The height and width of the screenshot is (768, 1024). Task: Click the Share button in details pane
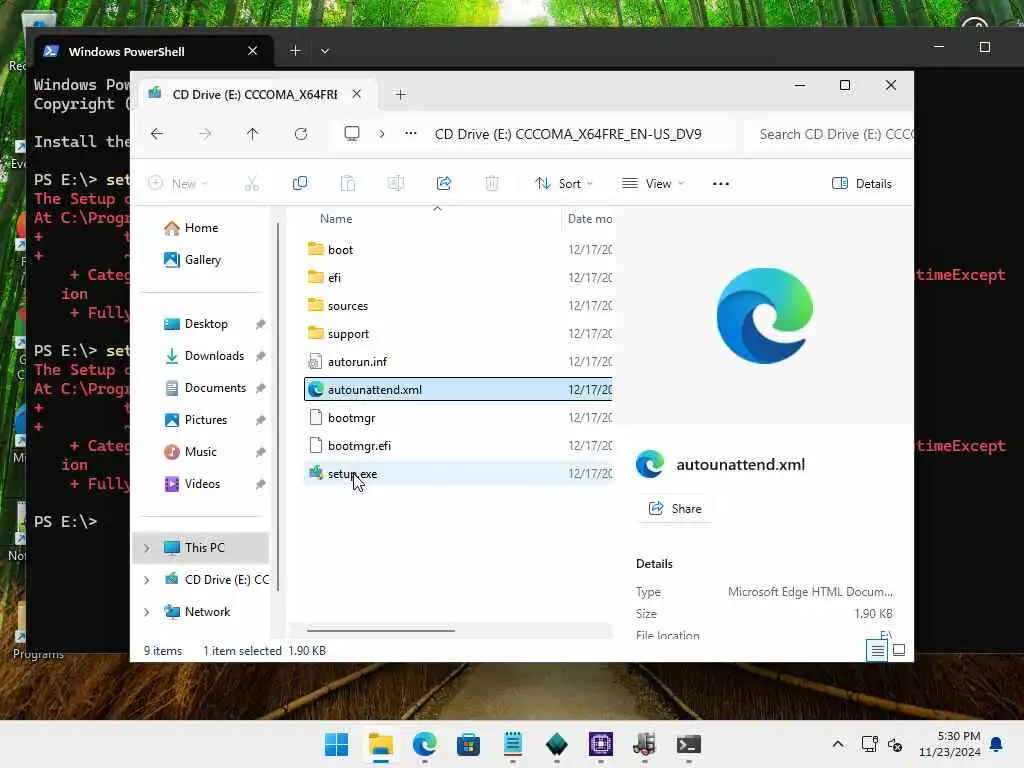click(675, 509)
